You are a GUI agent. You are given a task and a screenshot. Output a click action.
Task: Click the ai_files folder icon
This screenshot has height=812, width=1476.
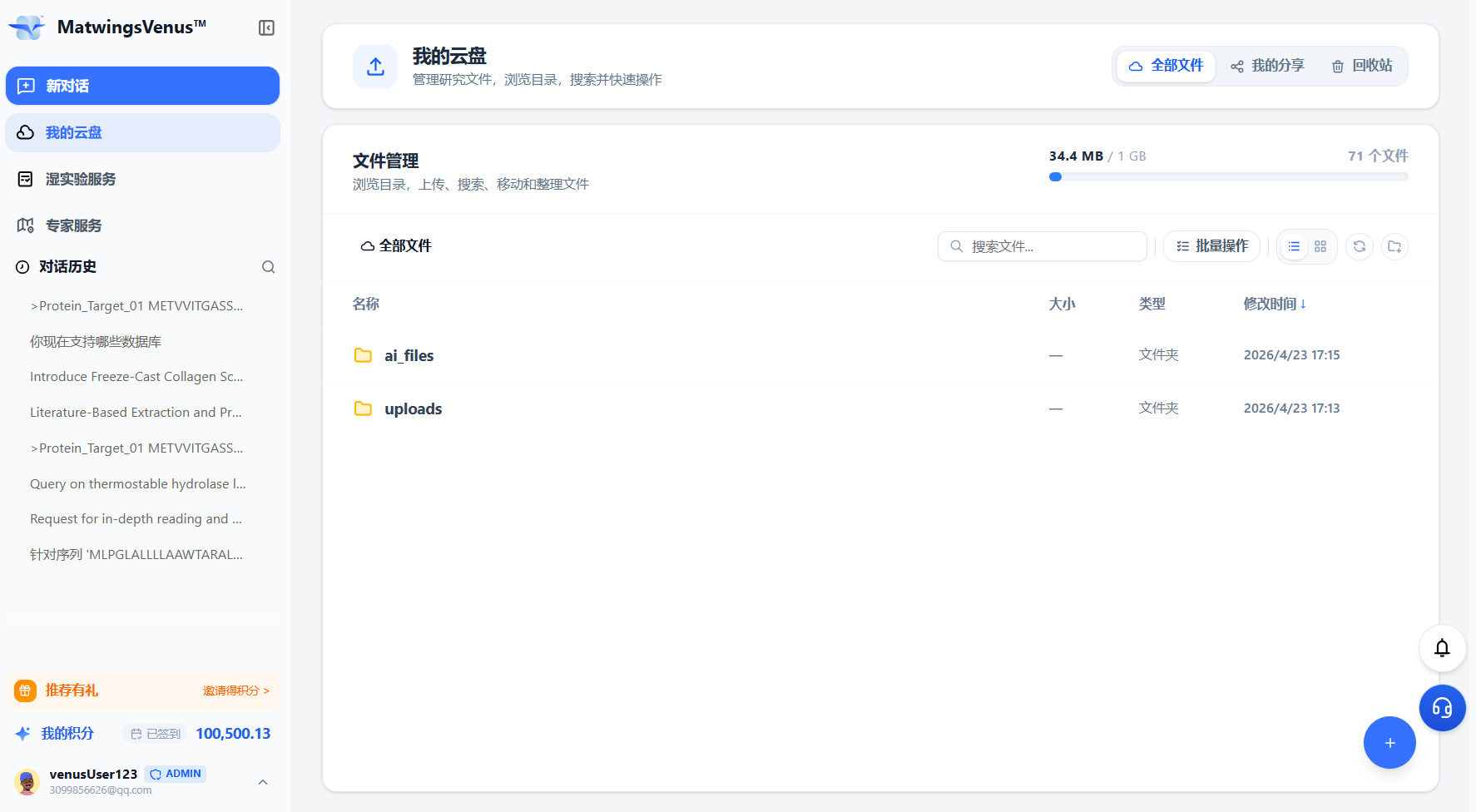pyautogui.click(x=363, y=355)
